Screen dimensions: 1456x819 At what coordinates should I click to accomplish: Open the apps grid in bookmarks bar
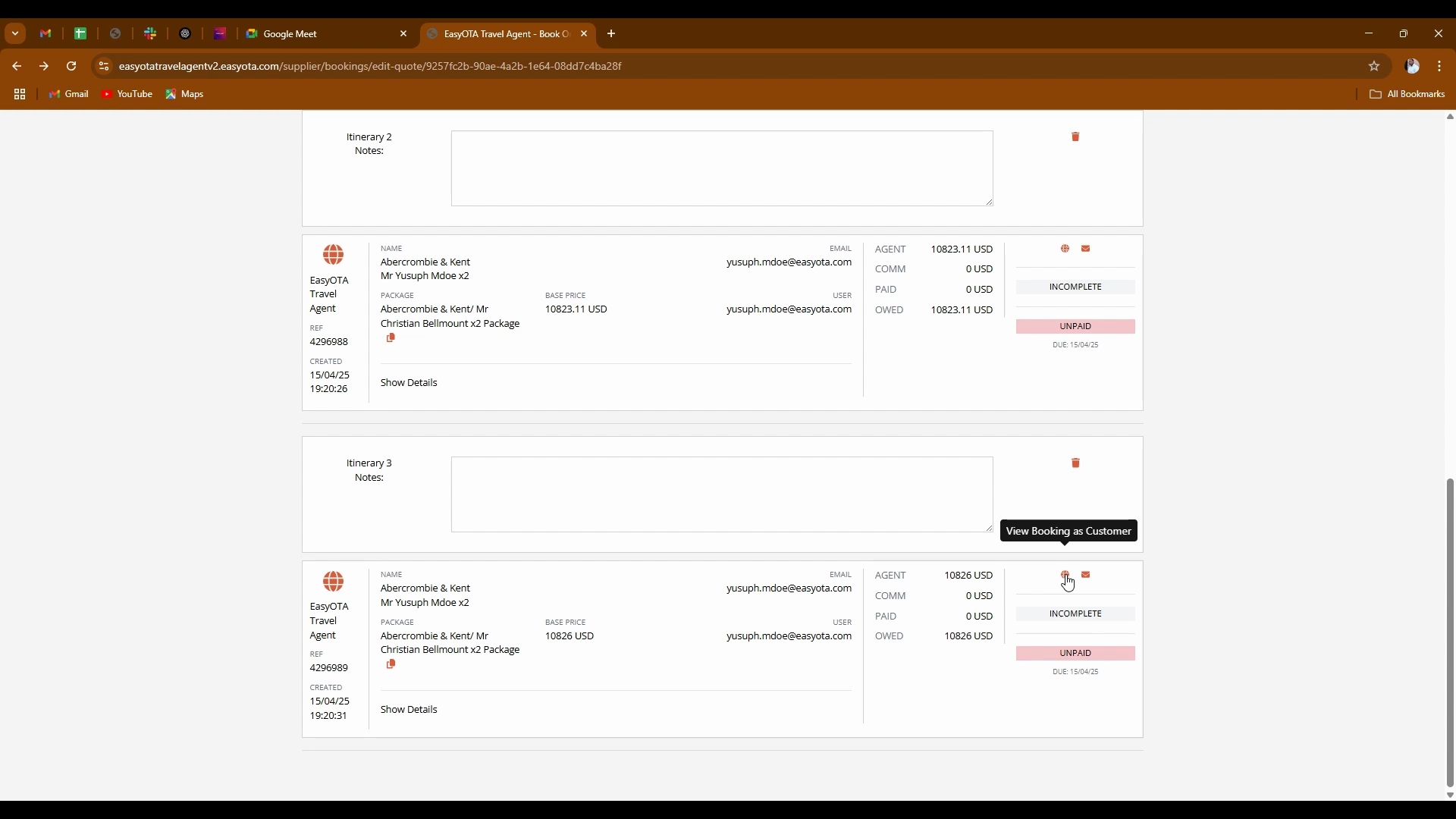click(20, 94)
